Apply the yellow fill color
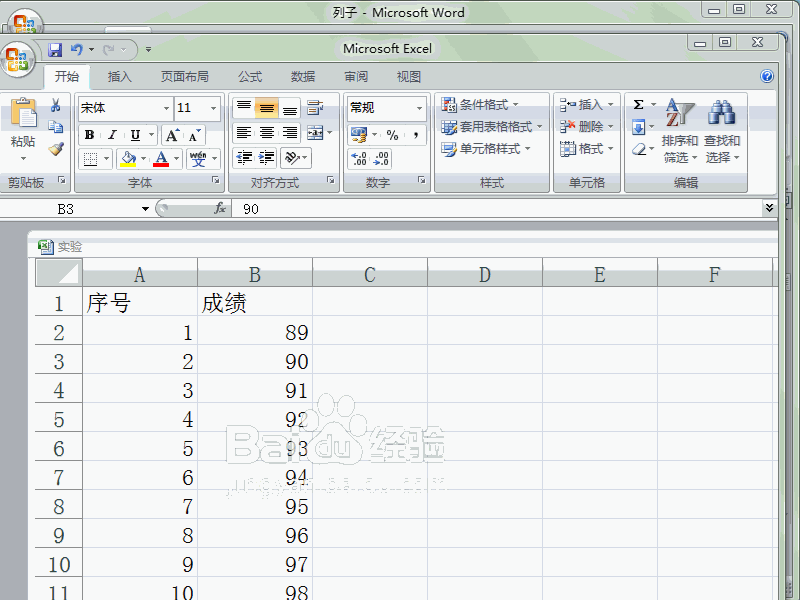800x600 pixels. pos(128,159)
